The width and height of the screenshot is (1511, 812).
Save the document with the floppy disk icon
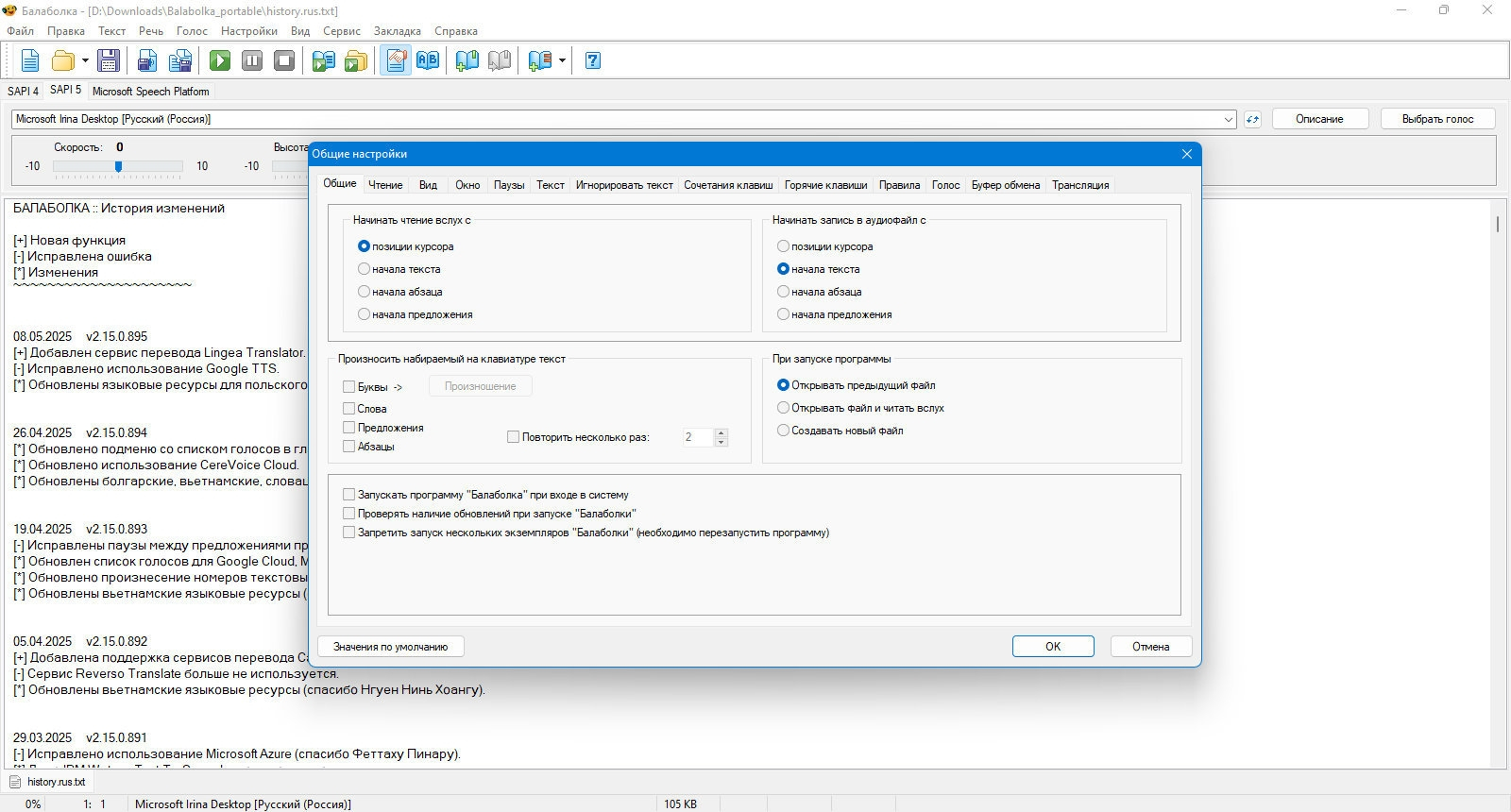click(109, 61)
